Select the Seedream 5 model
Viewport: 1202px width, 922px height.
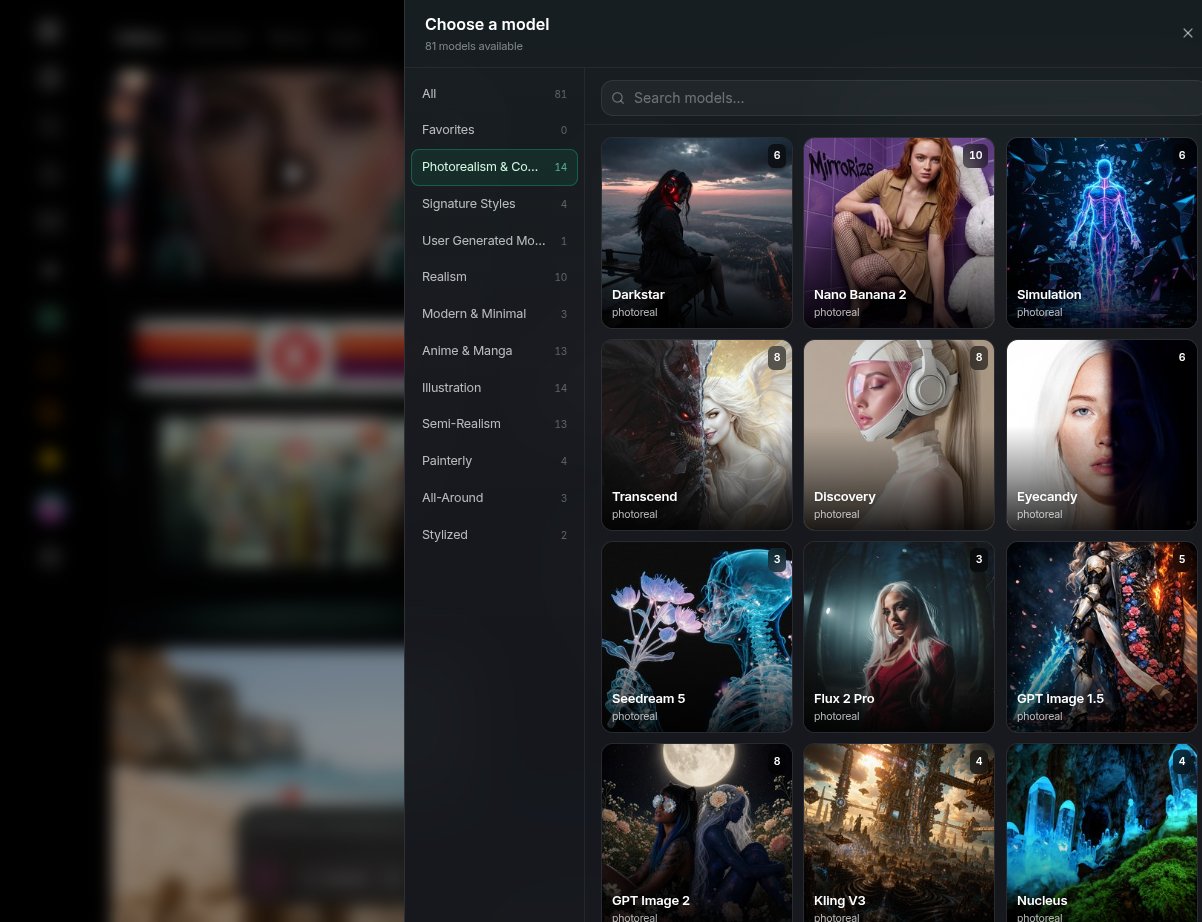(x=697, y=637)
